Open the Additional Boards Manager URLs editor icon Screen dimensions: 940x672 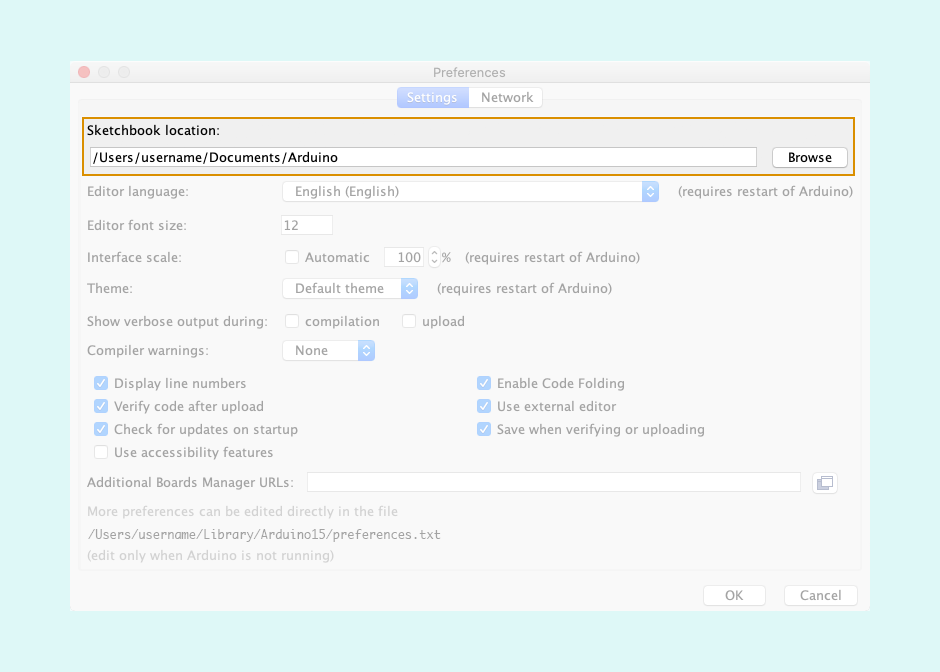824,483
